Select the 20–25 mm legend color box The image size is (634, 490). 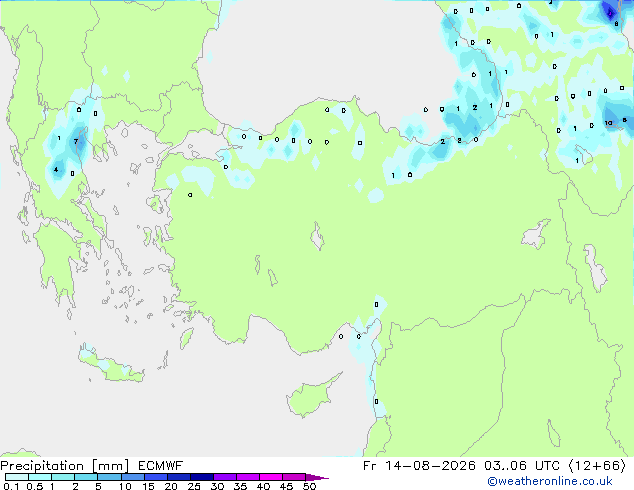click(178, 477)
